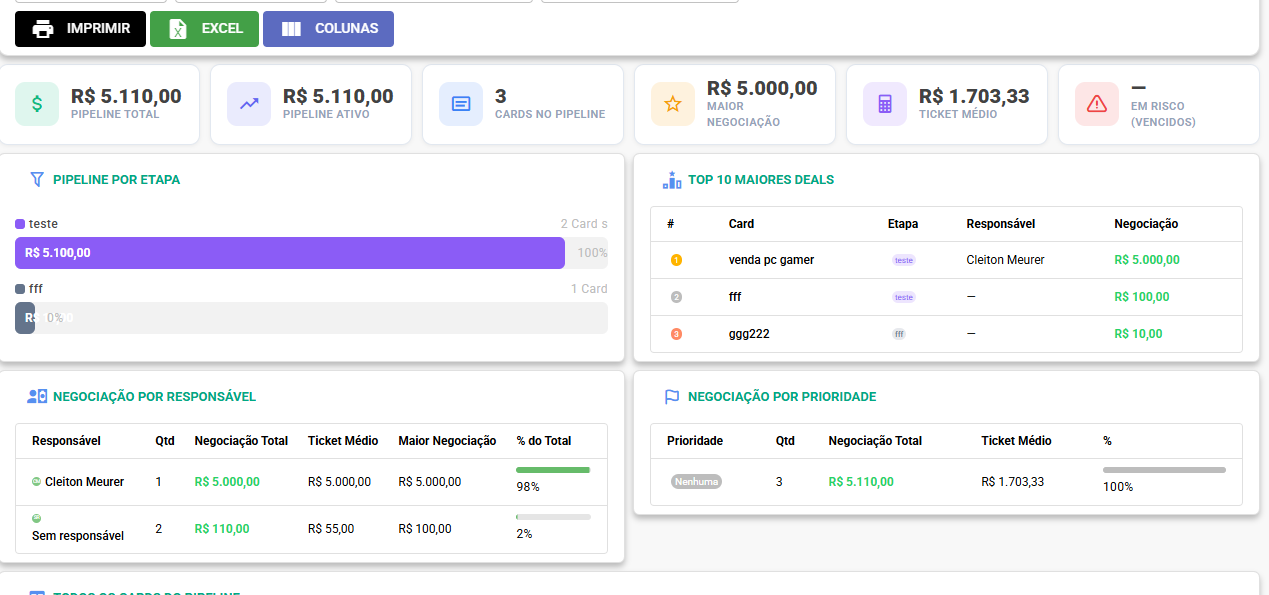1269x595 pixels.
Task: Select the card icon beside Cards no Pipeline
Action: [461, 104]
